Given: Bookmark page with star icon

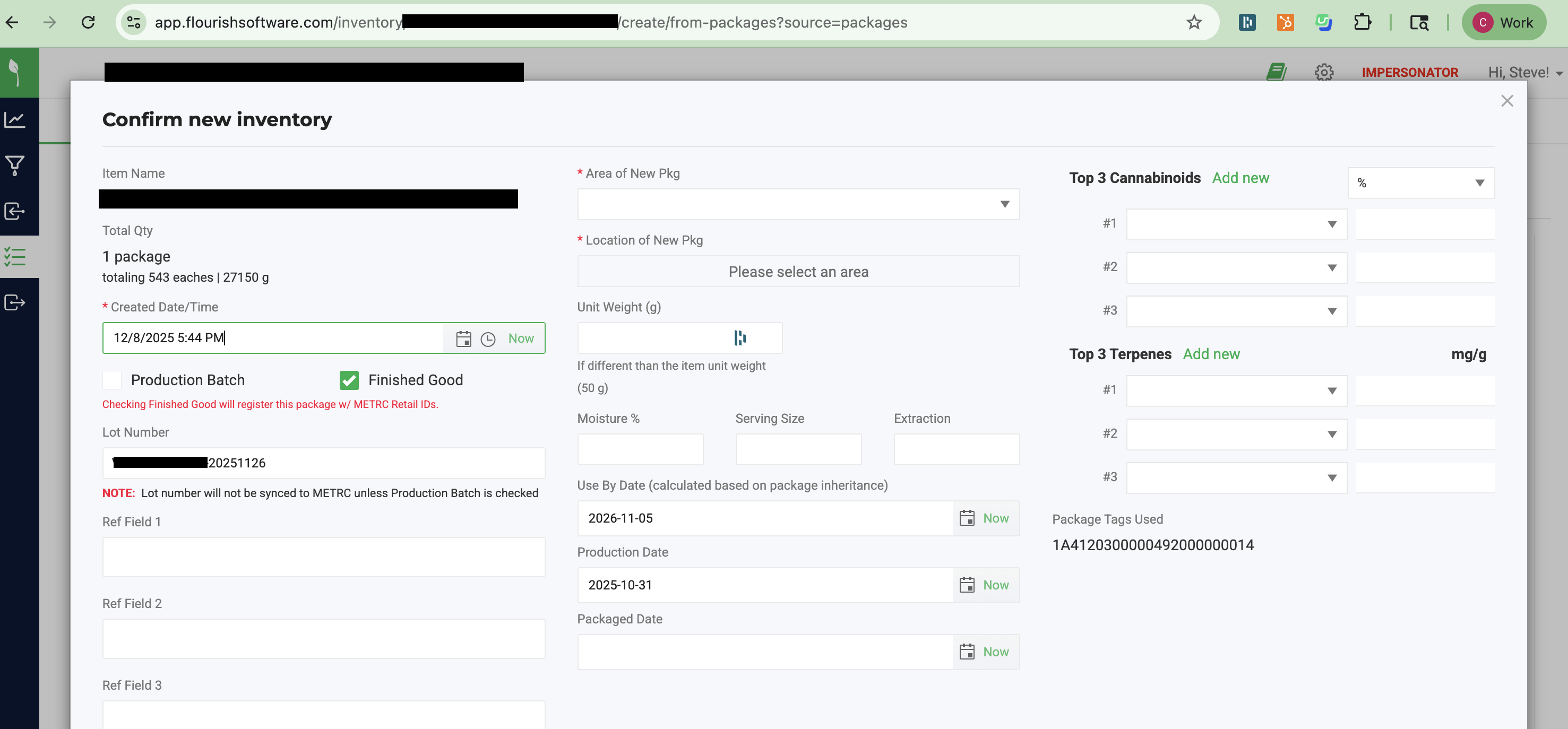Looking at the screenshot, I should coord(1194,22).
